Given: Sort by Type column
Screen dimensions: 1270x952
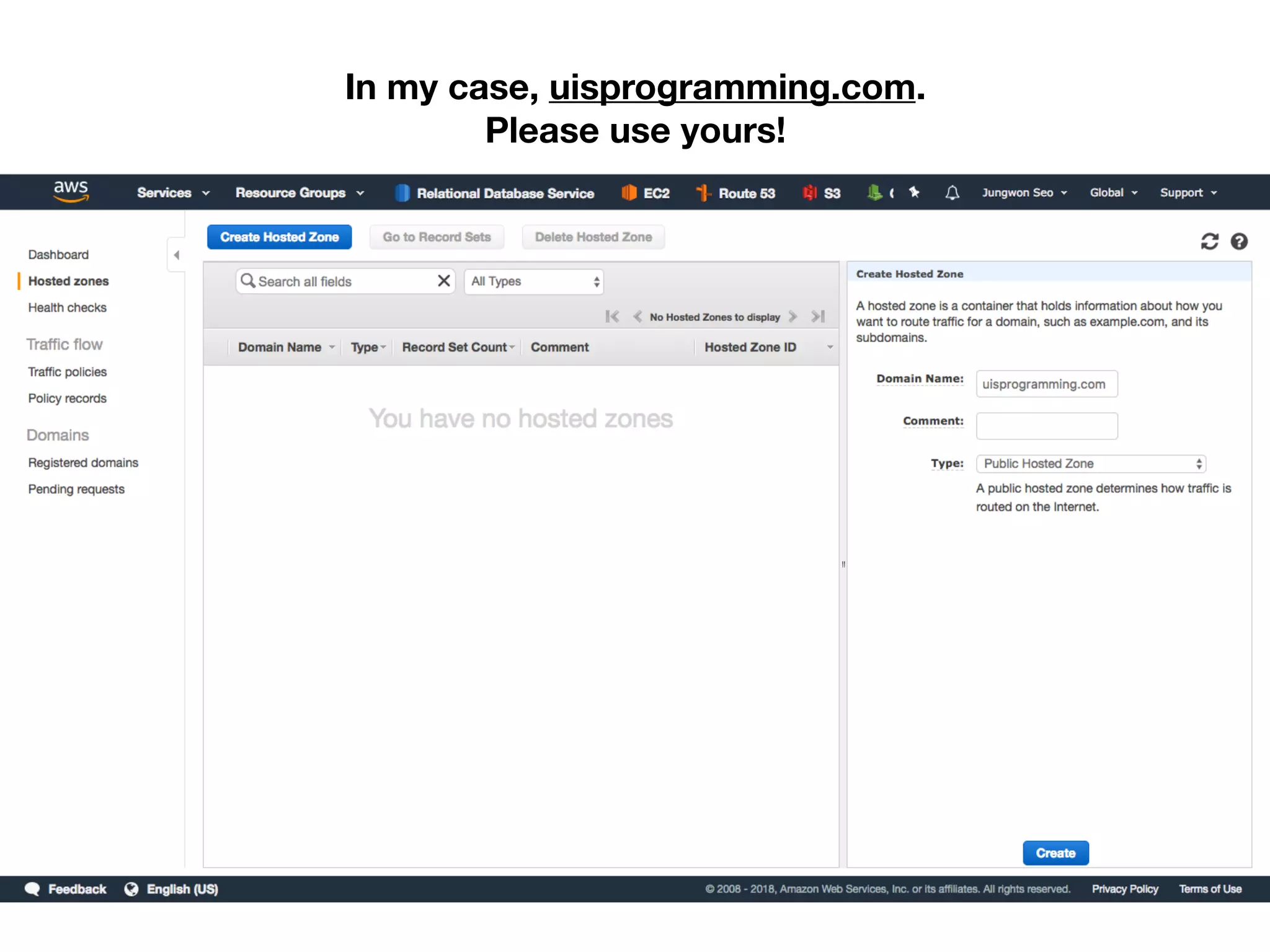Looking at the screenshot, I should [368, 347].
